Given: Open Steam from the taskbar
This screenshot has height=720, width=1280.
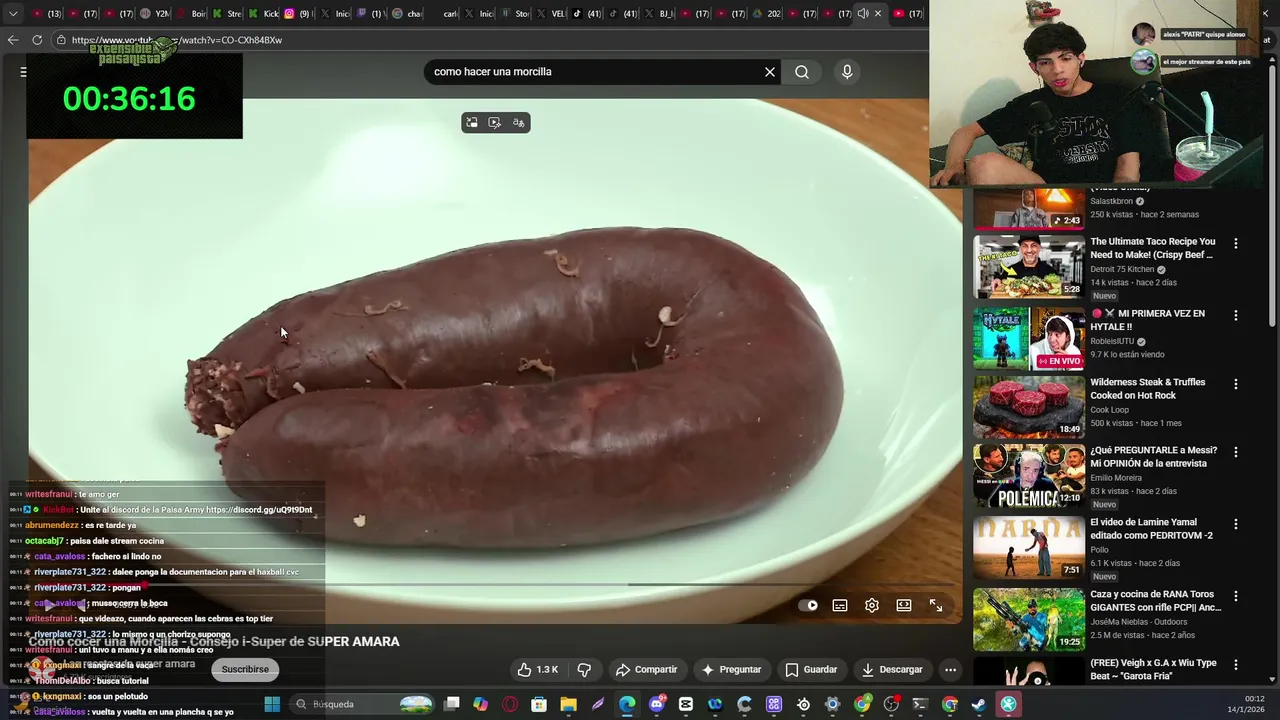Looking at the screenshot, I should pos(979,704).
